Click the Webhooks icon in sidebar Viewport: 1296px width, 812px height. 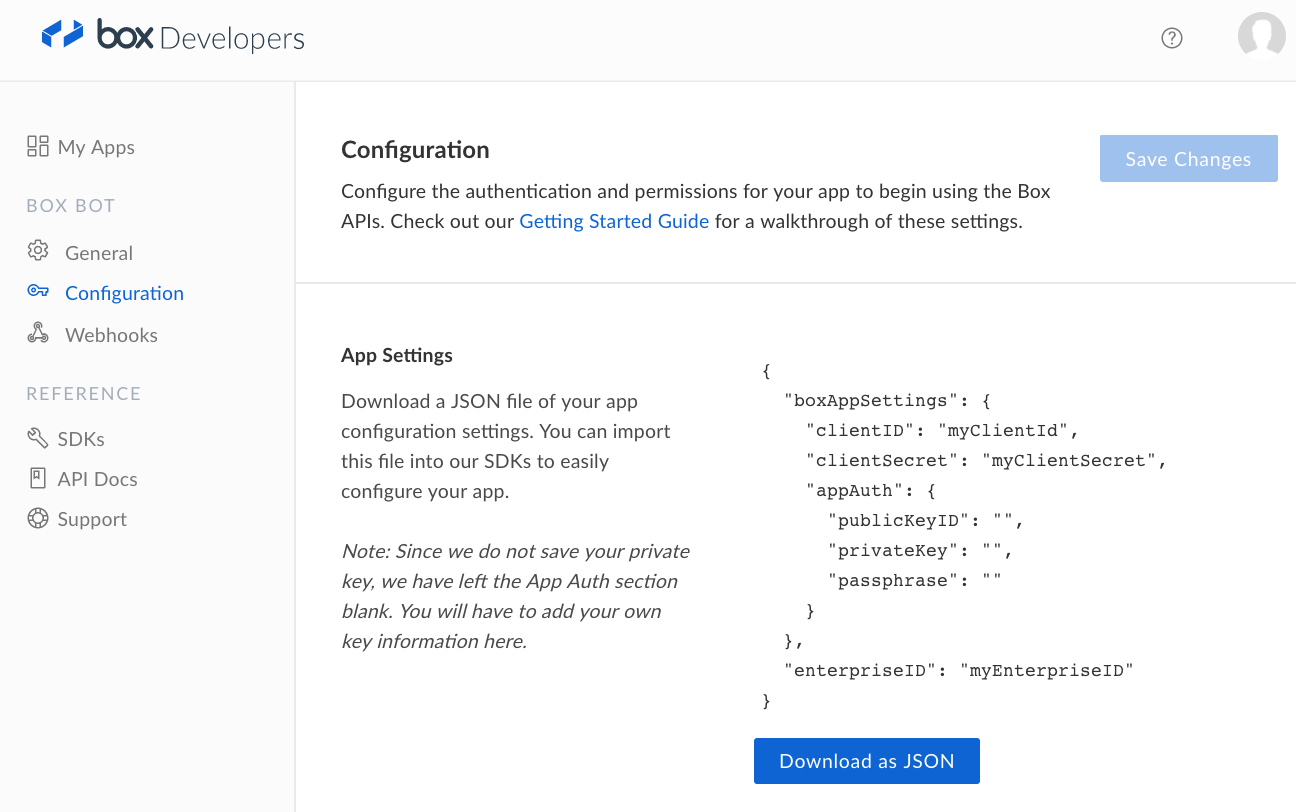tap(38, 333)
